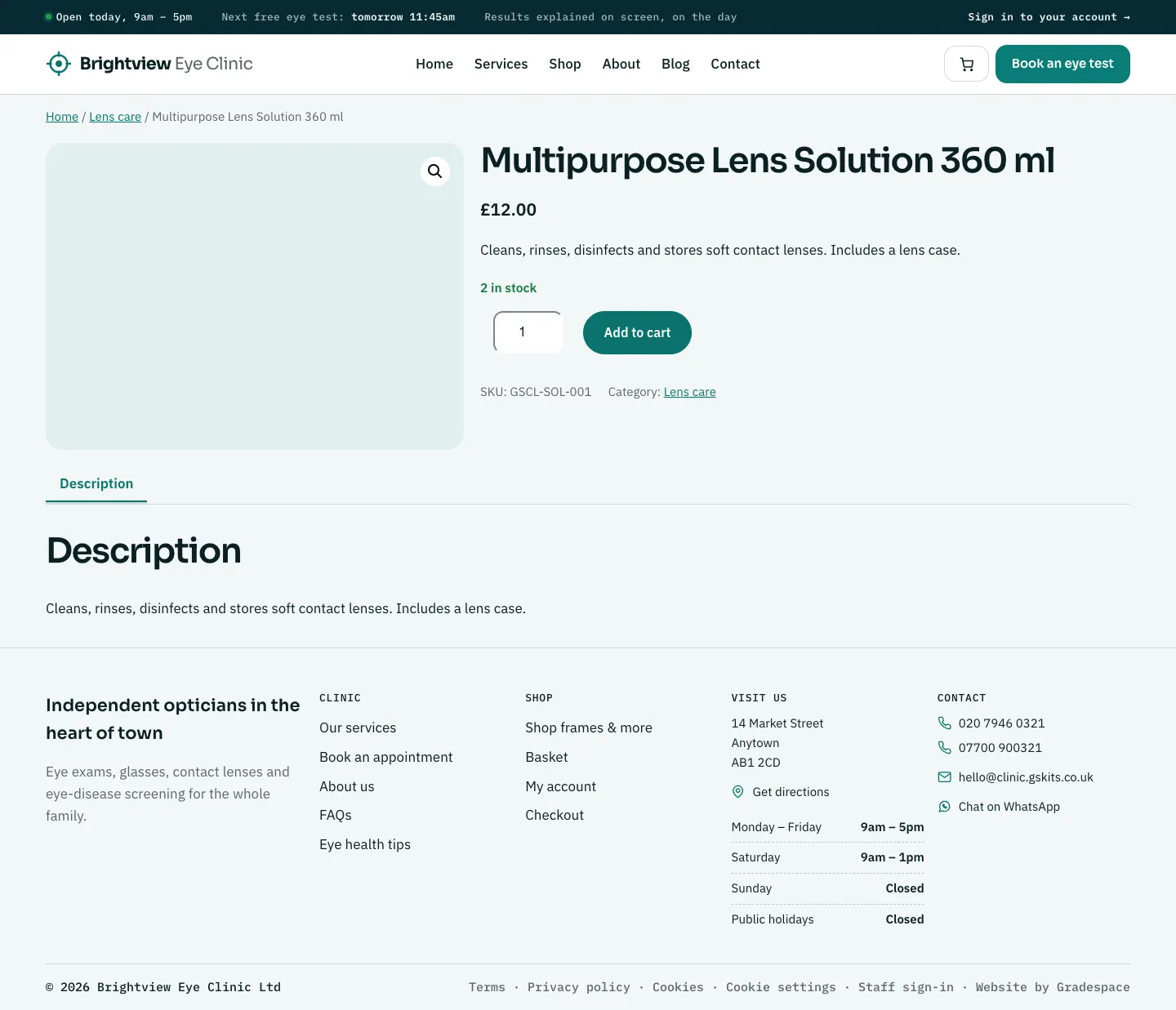The width and height of the screenshot is (1176, 1010).
Task: Open the shopping cart icon
Action: point(967,64)
